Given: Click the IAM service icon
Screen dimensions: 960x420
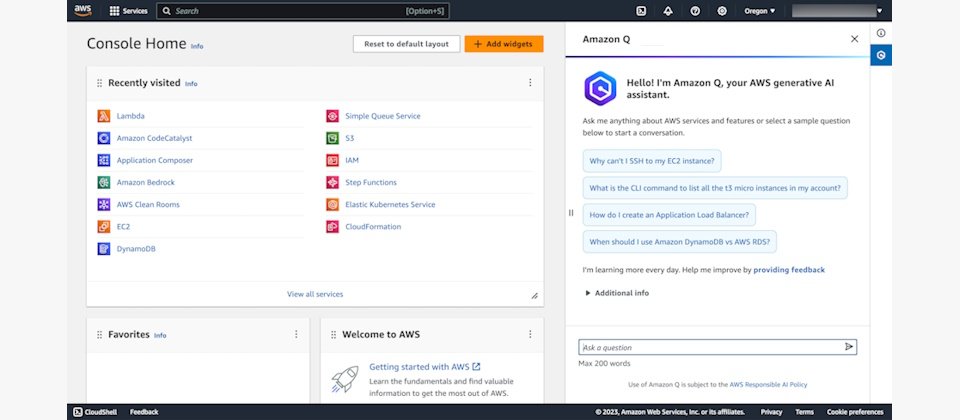Looking at the screenshot, I should [332, 160].
